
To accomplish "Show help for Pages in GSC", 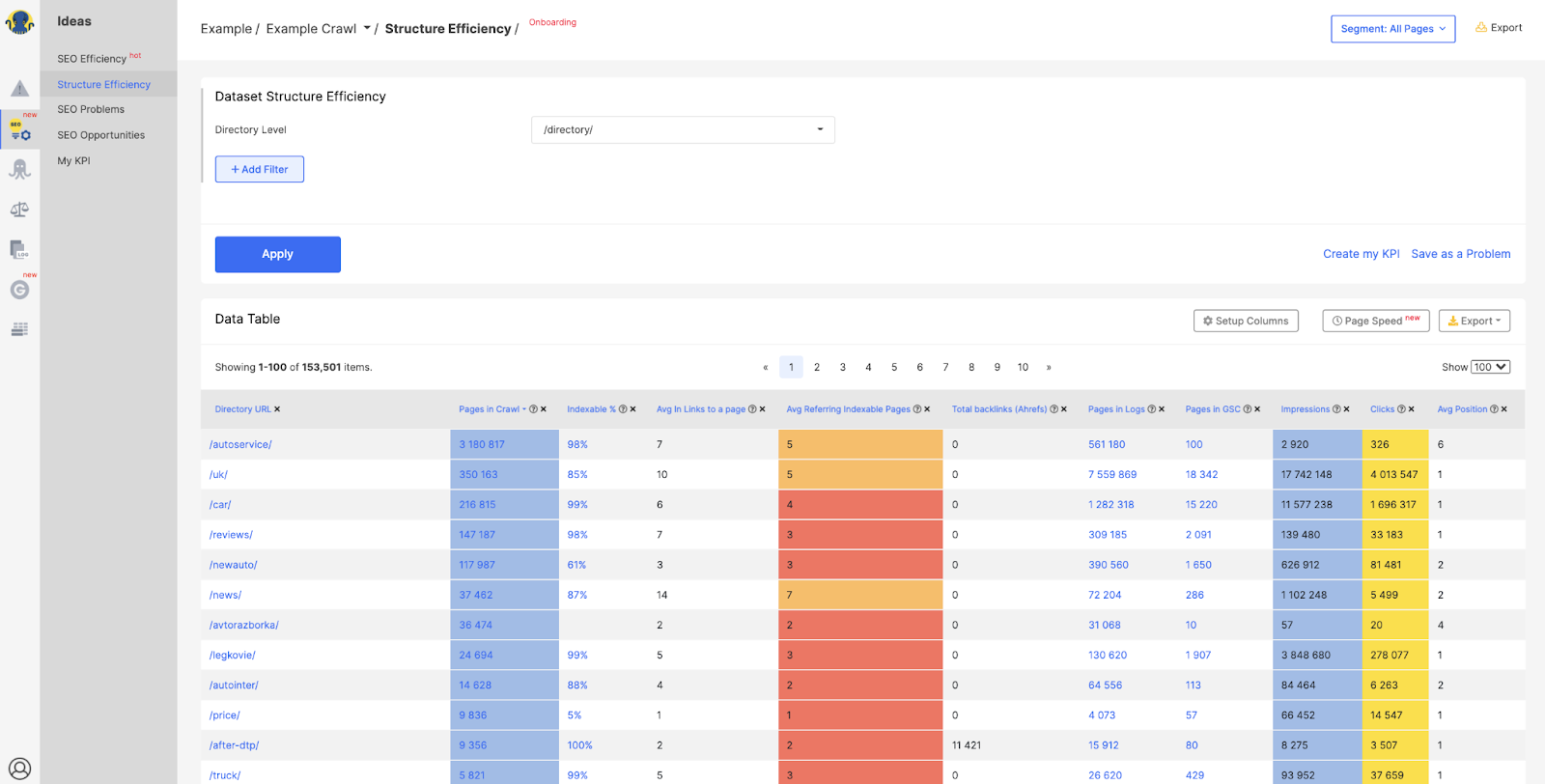I will coord(1248,409).
